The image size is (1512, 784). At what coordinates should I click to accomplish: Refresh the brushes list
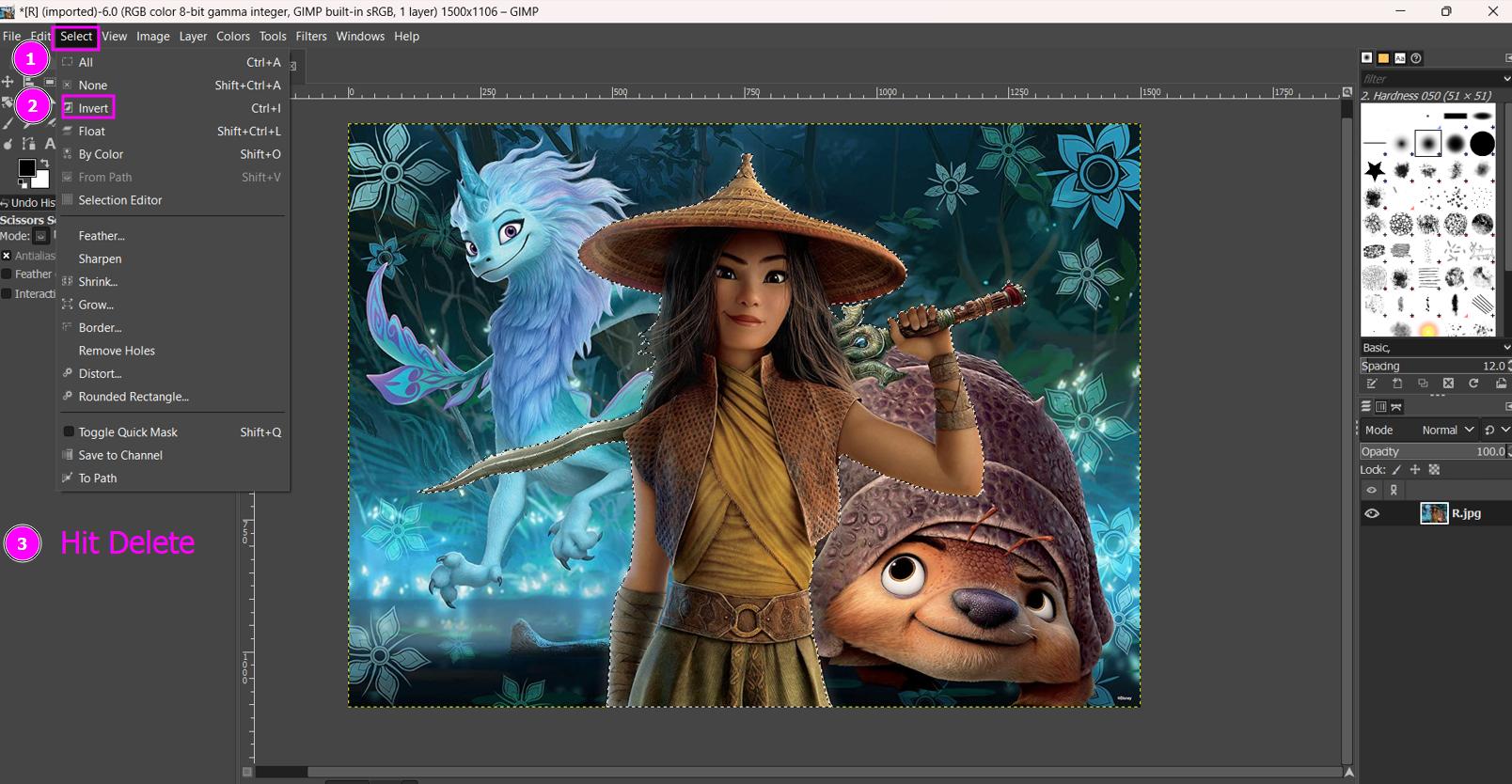(1473, 384)
